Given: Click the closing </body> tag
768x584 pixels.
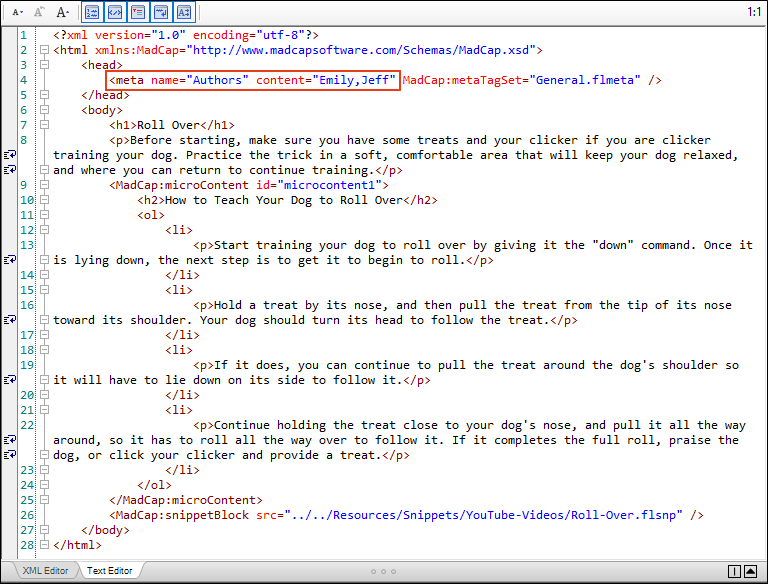Looking at the screenshot, I should point(105,530).
